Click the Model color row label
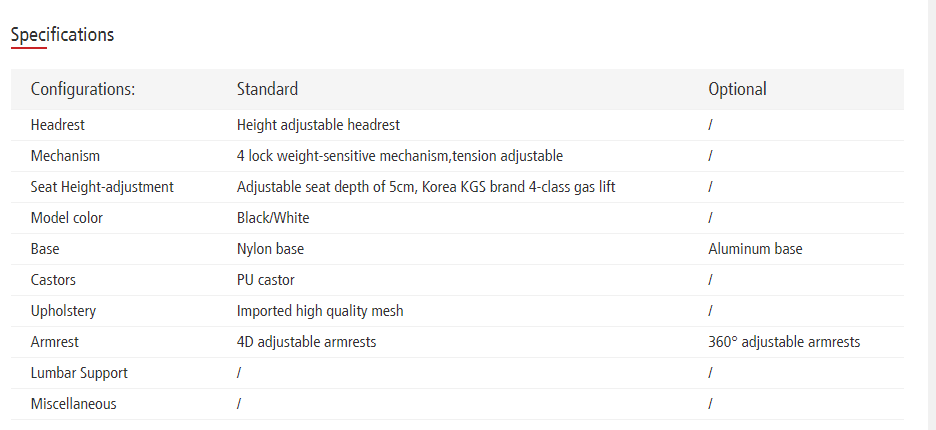The height and width of the screenshot is (430, 936). click(x=67, y=218)
